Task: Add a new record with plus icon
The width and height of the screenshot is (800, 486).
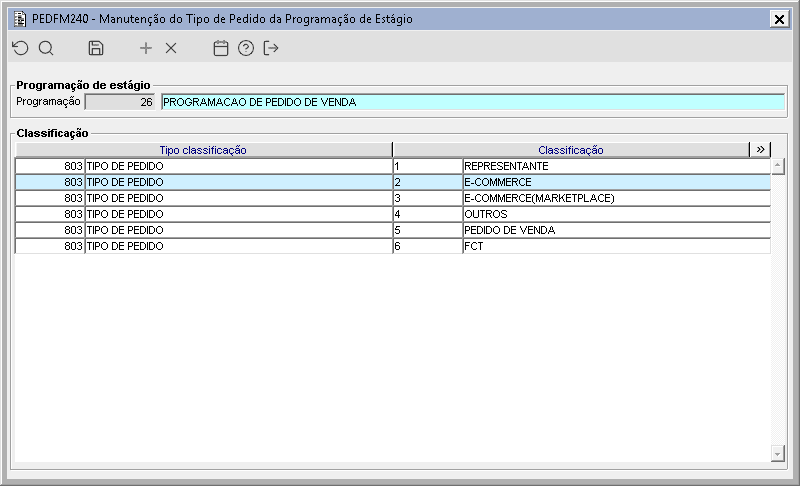Action: pos(146,48)
